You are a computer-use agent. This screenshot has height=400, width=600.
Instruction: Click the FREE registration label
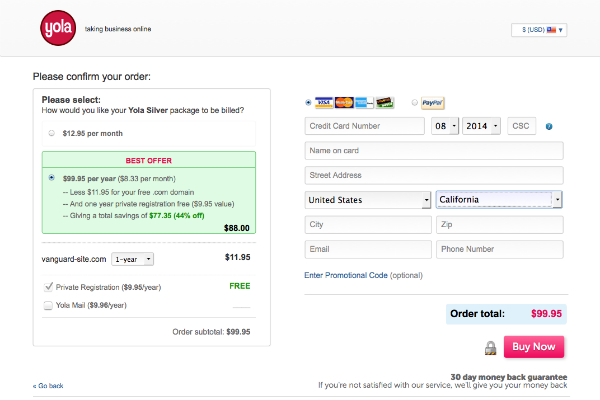point(240,286)
